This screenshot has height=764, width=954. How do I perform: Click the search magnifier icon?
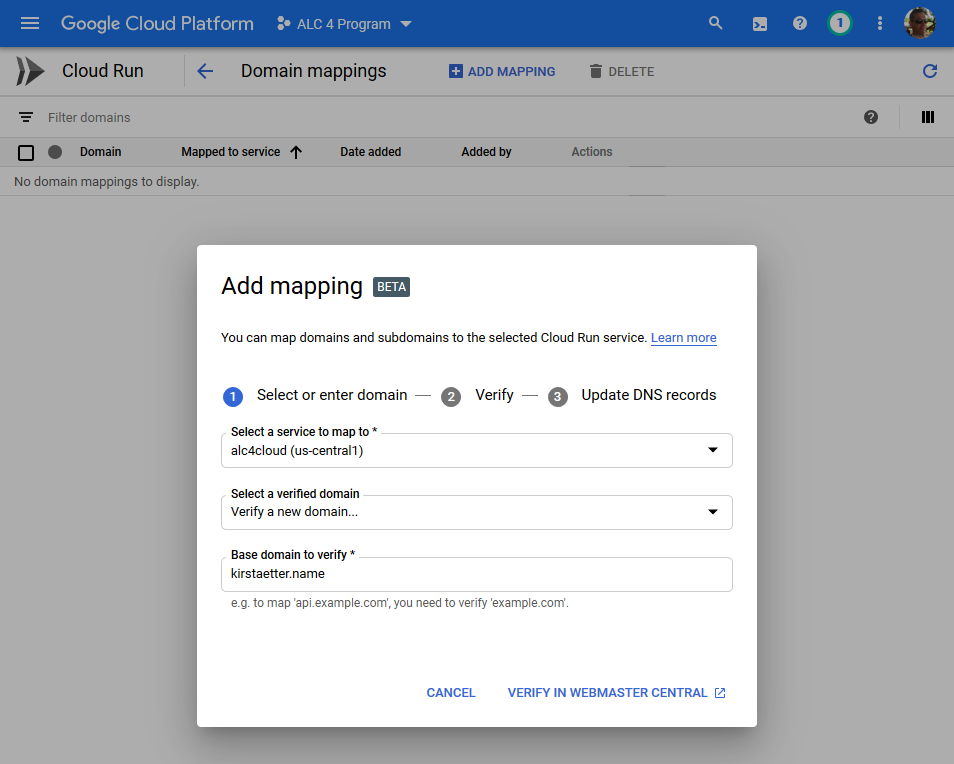[716, 23]
